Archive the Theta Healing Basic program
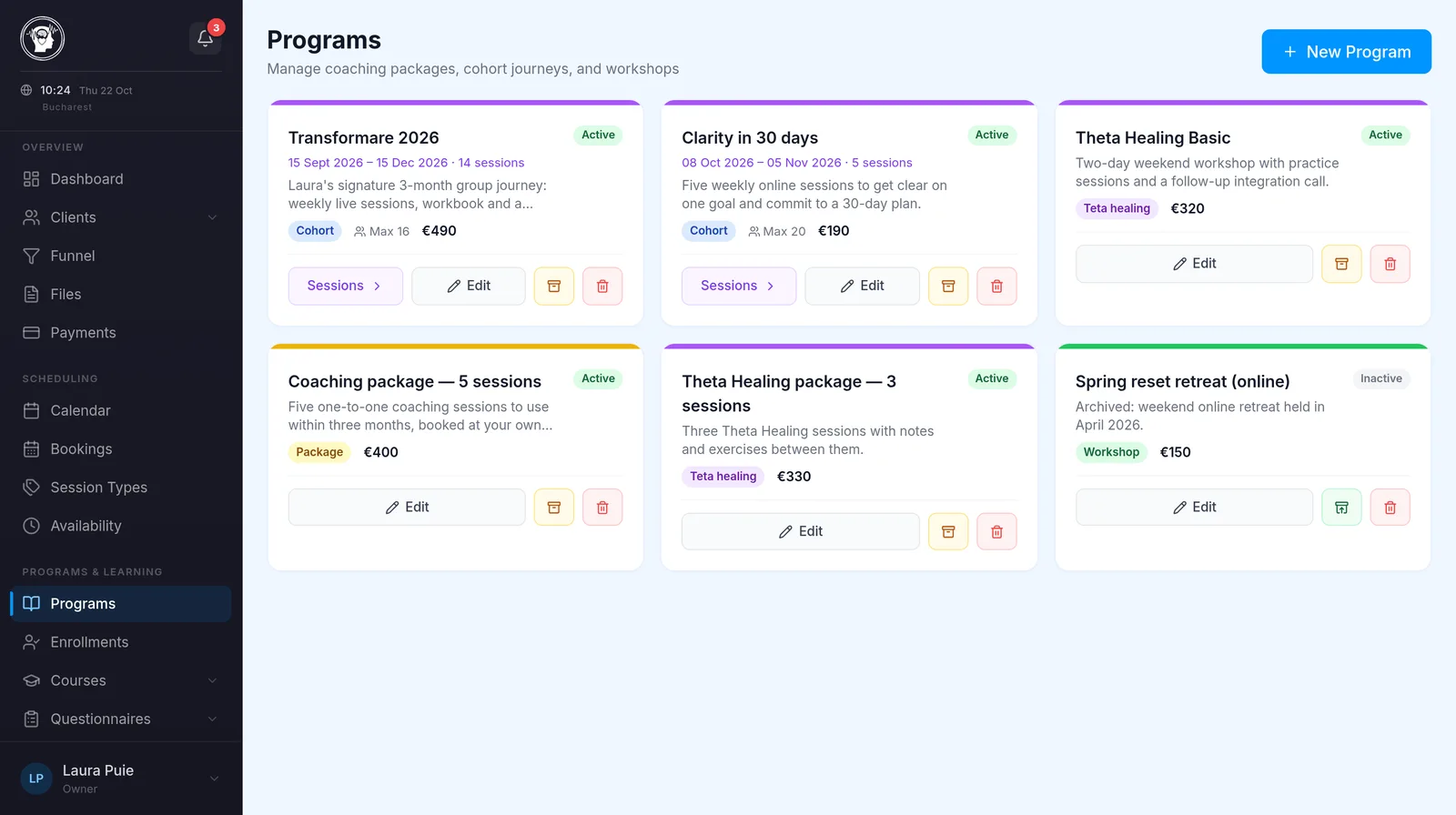 [1341, 264]
